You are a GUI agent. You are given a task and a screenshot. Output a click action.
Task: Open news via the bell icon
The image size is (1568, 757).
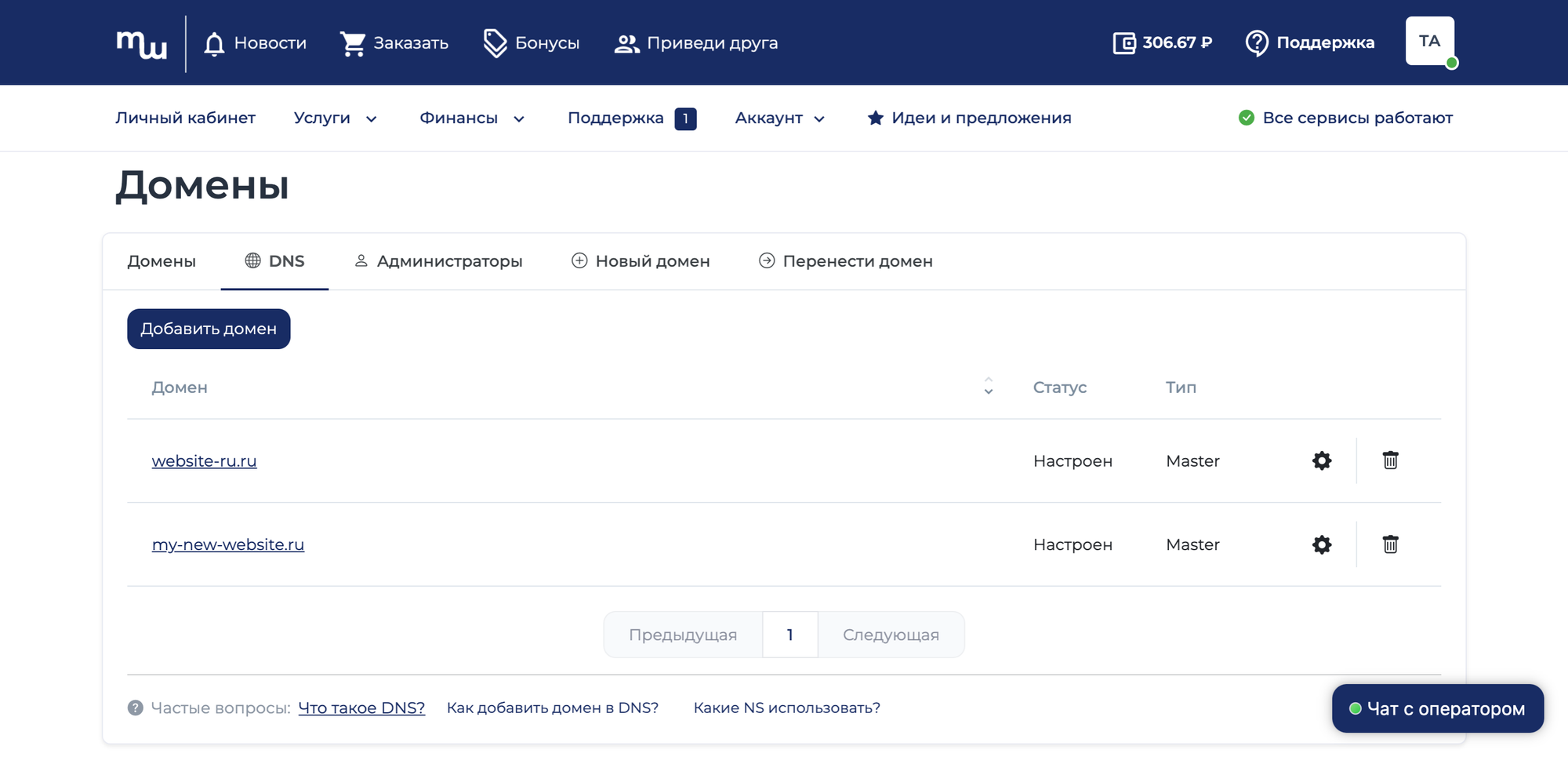(x=214, y=44)
